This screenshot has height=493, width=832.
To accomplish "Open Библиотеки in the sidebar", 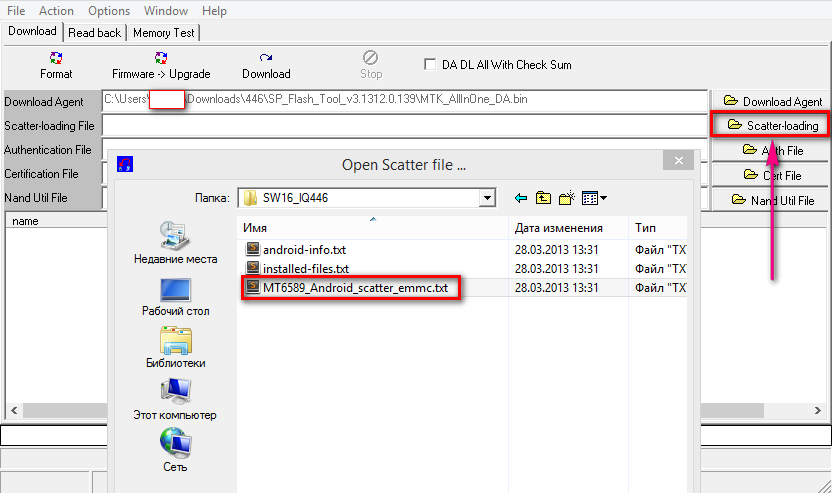I will pyautogui.click(x=176, y=348).
